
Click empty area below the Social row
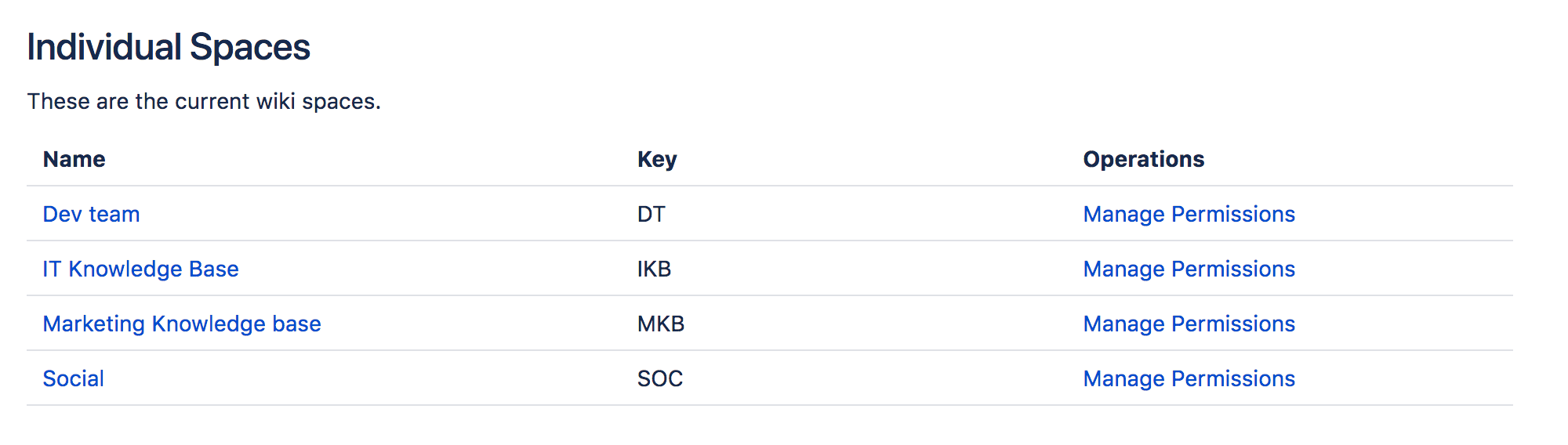click(x=768, y=425)
